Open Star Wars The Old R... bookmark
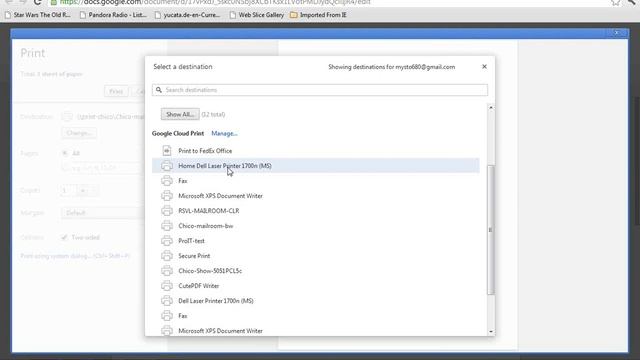640x360 pixels. 38,15
